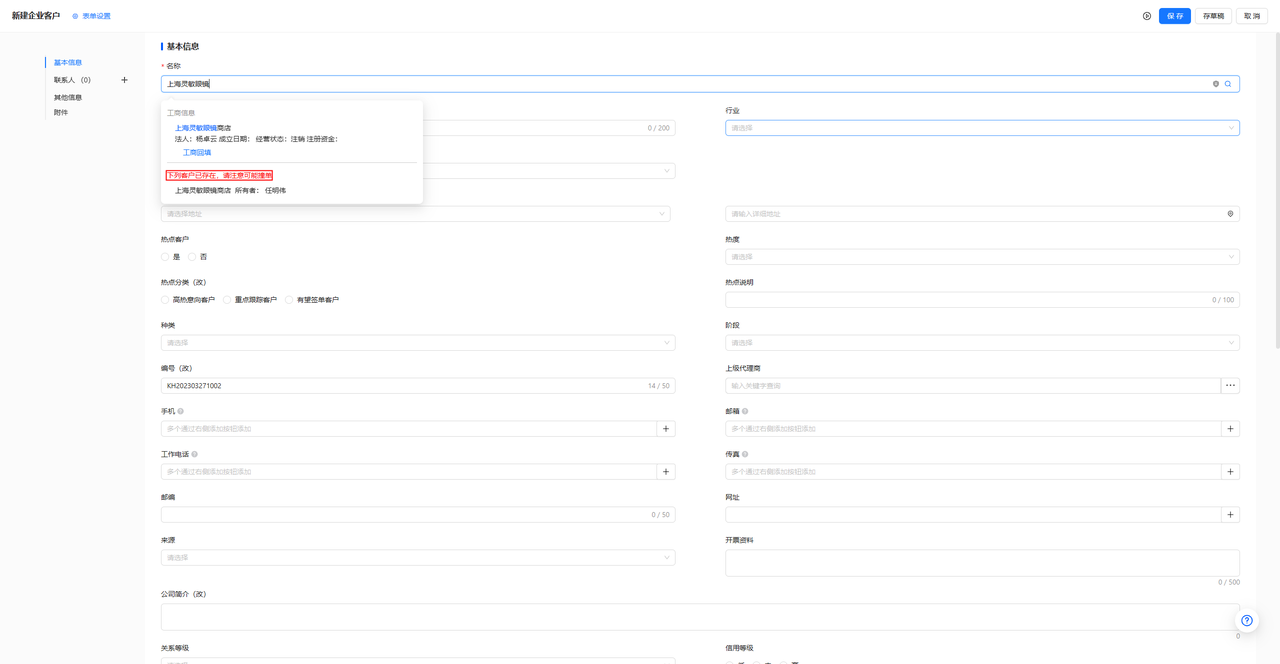The image size is (1280, 664).
Task: Click the 邮箱 input field
Action: tap(973, 429)
